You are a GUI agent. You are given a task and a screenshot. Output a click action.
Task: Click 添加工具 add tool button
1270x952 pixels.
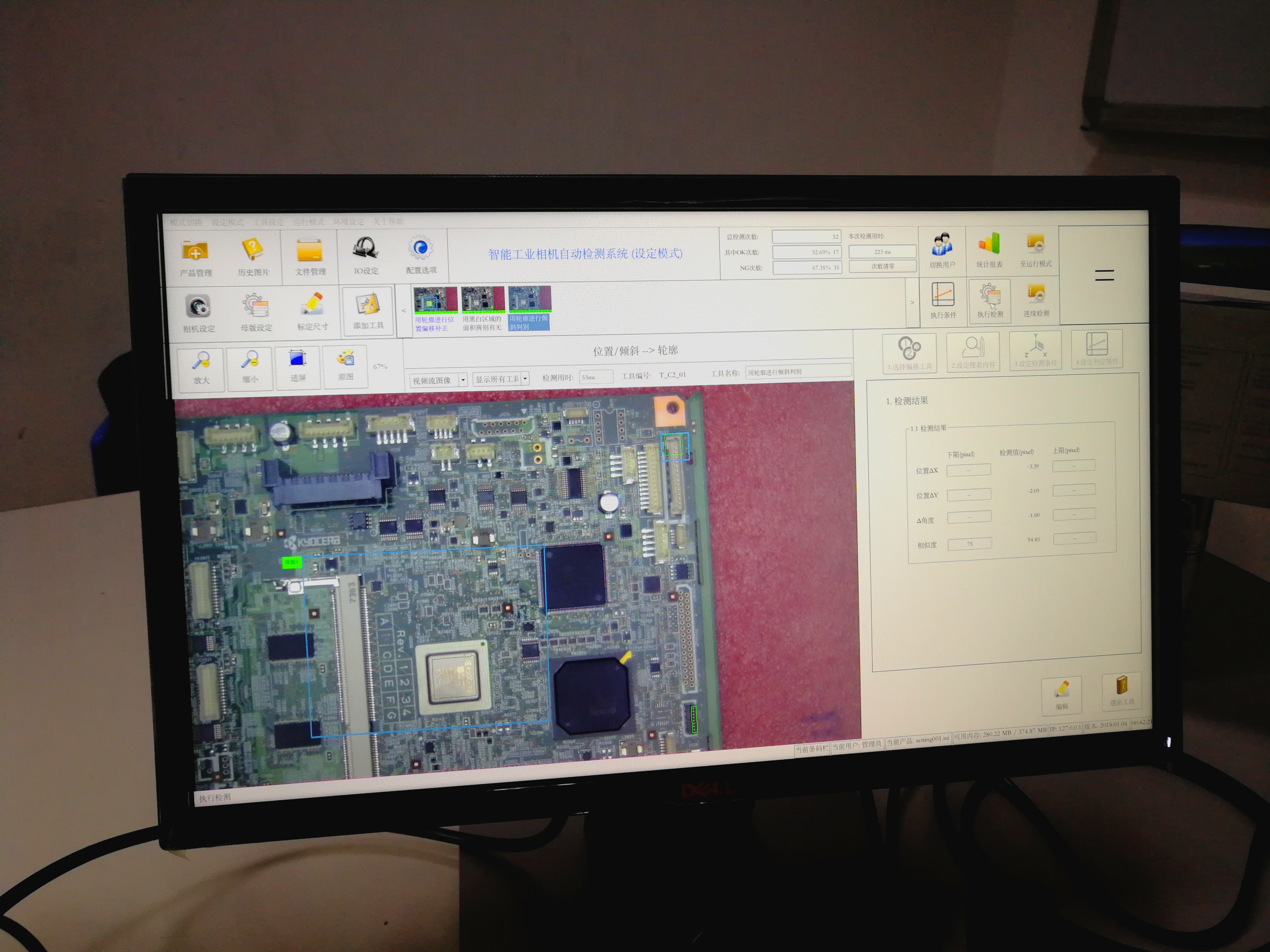[x=367, y=310]
